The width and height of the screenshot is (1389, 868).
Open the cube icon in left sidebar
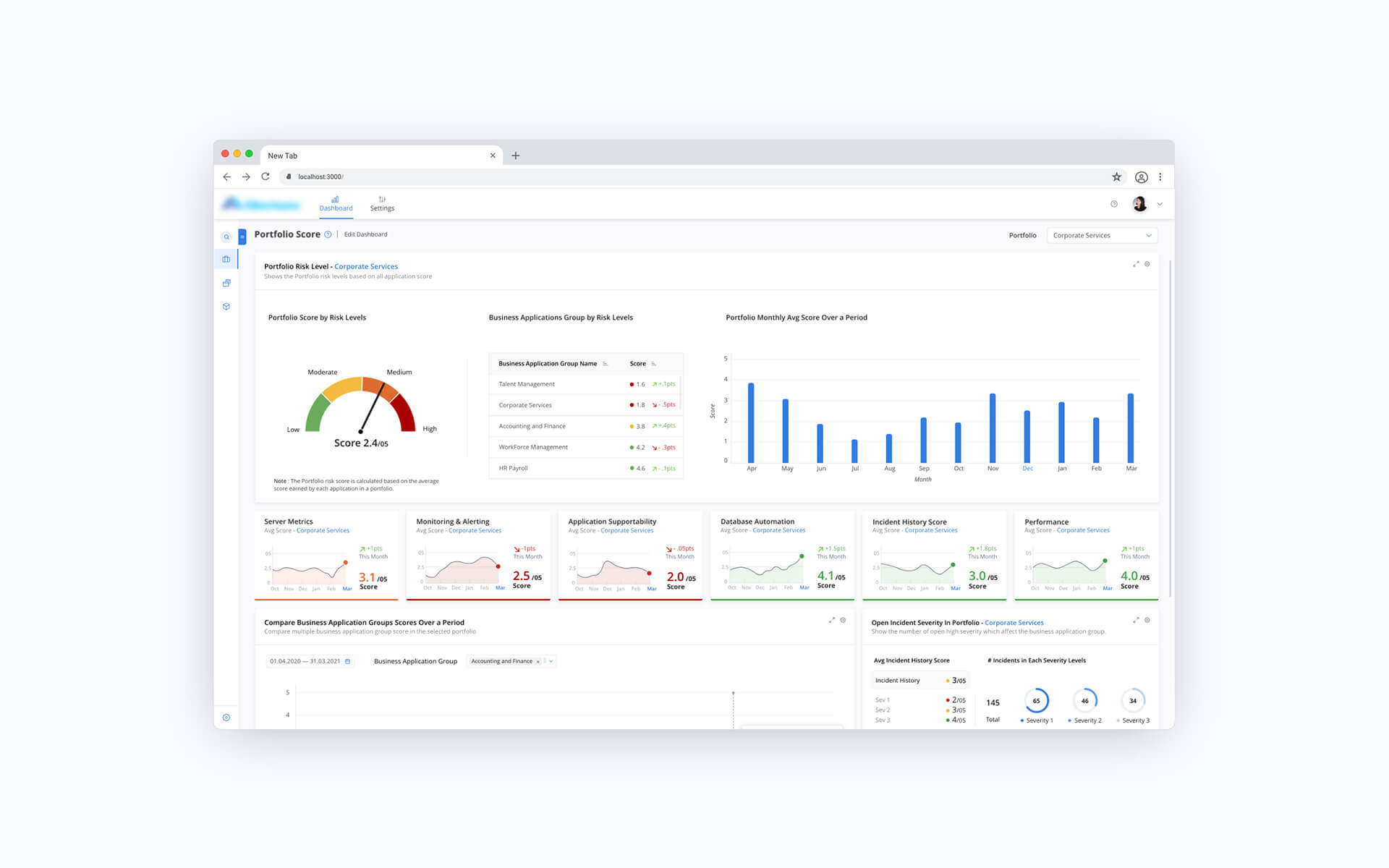(226, 307)
